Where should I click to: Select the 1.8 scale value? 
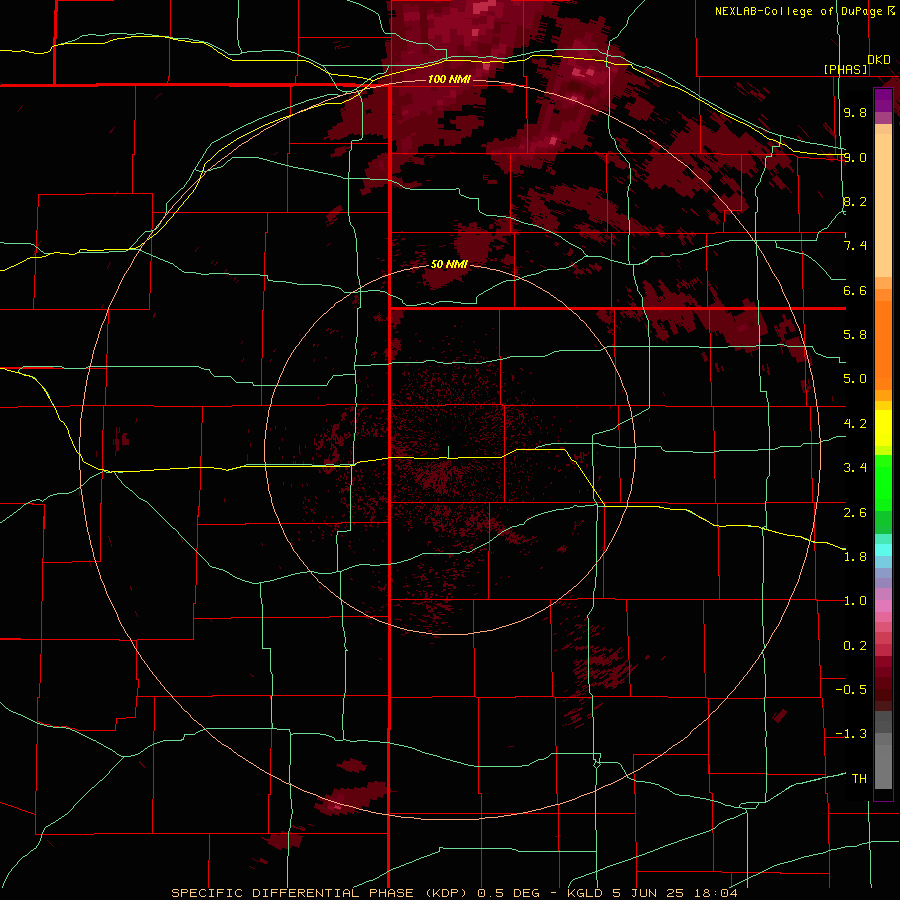pyautogui.click(x=855, y=557)
